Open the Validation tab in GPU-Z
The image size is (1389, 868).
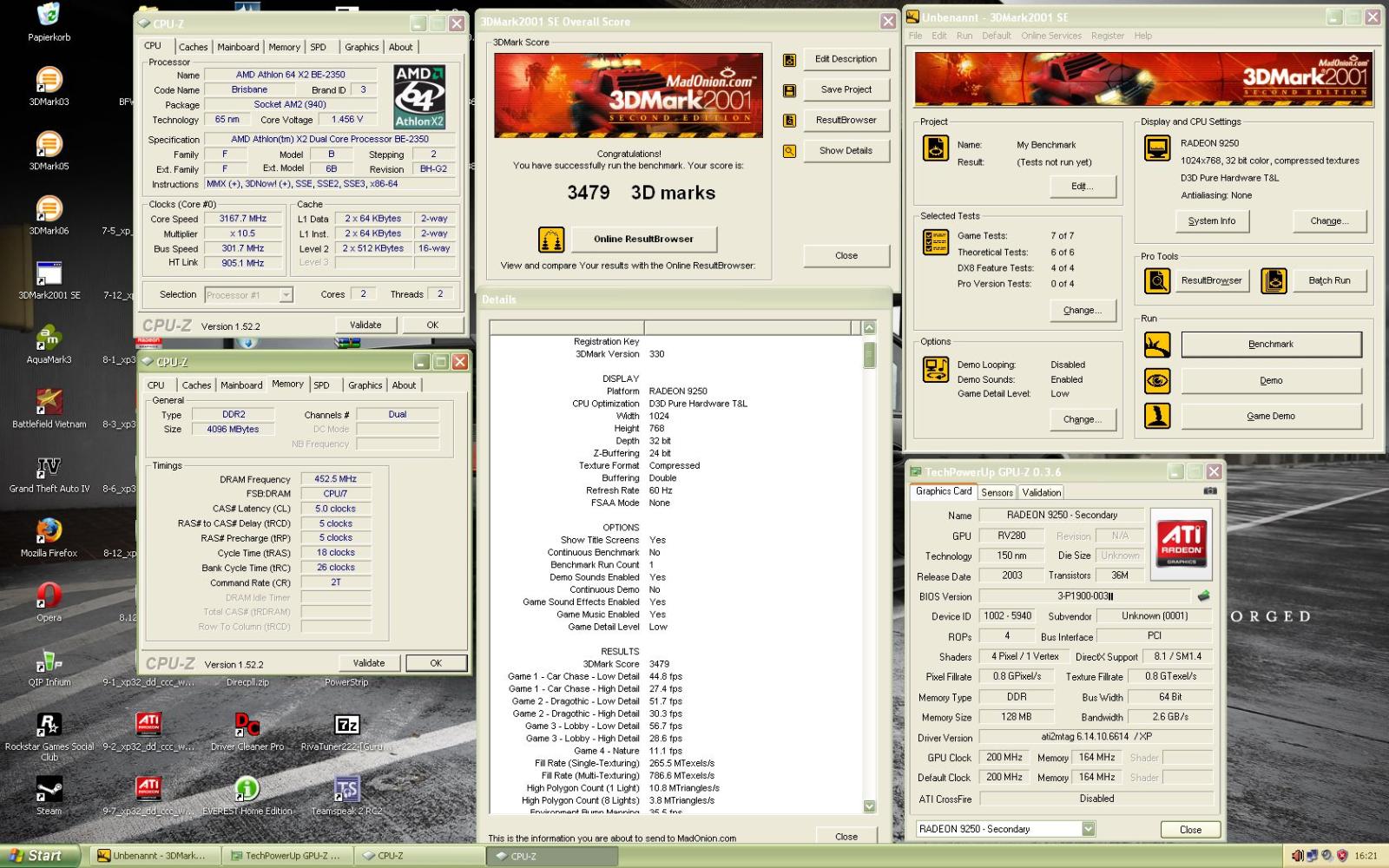coord(1041,492)
